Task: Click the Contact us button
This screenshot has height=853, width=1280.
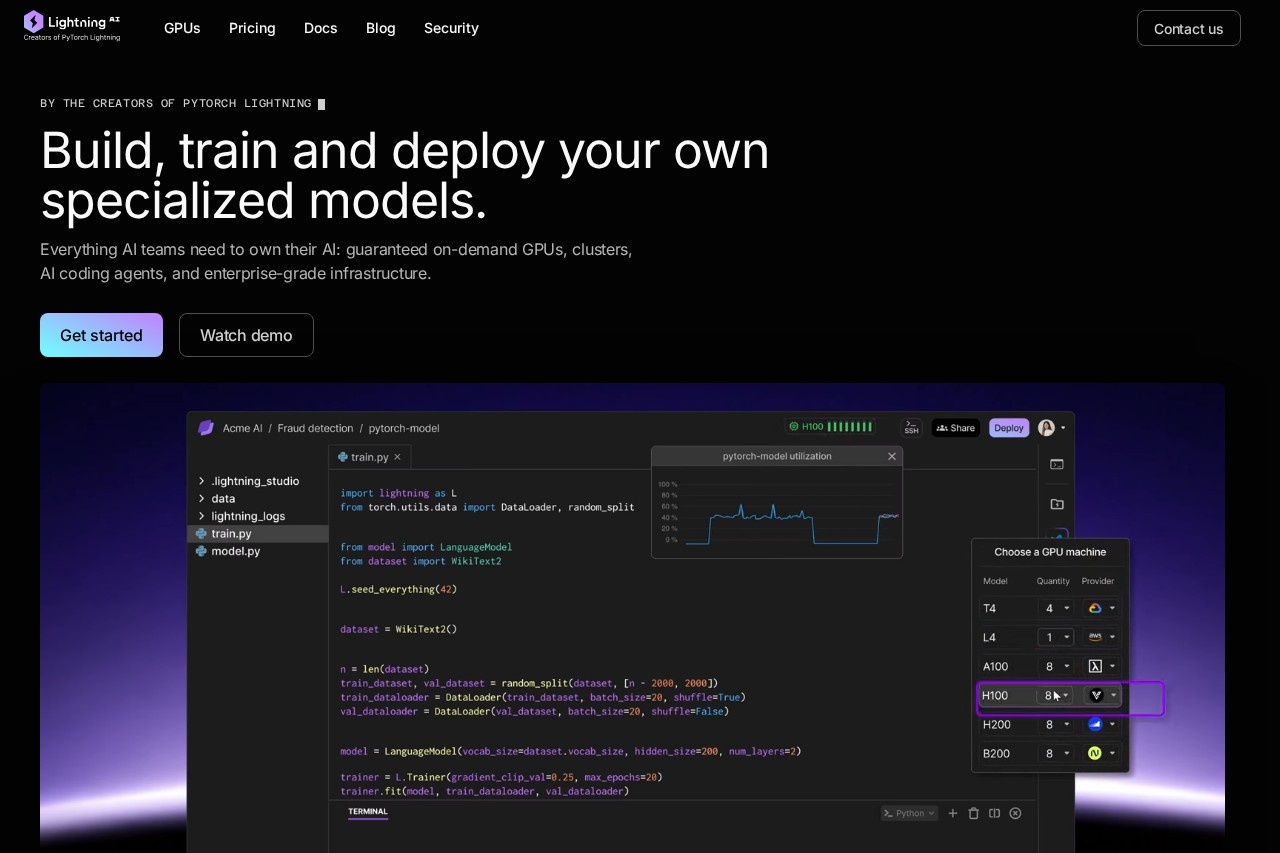Action: point(1188,28)
